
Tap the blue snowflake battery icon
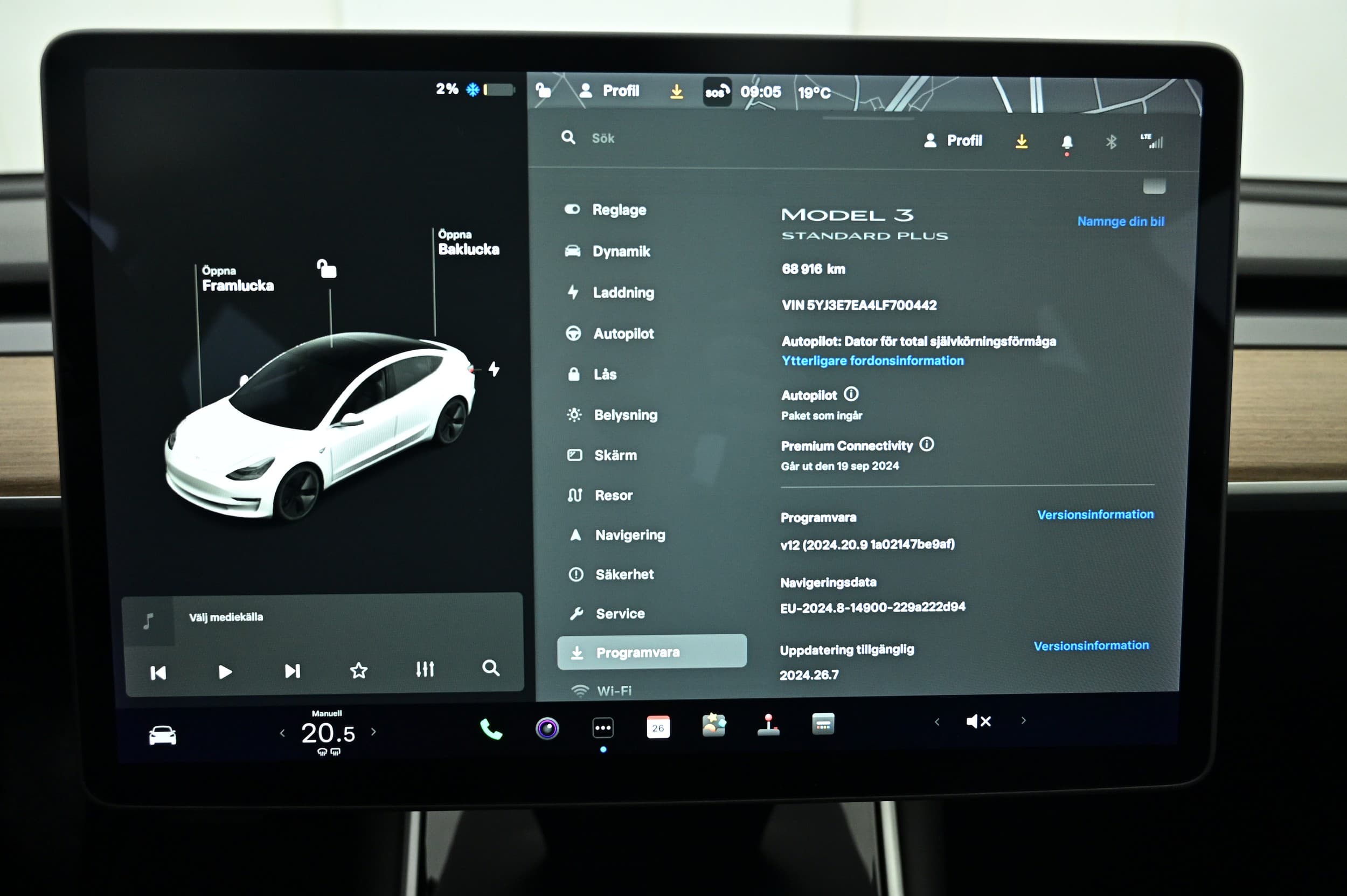click(x=473, y=90)
